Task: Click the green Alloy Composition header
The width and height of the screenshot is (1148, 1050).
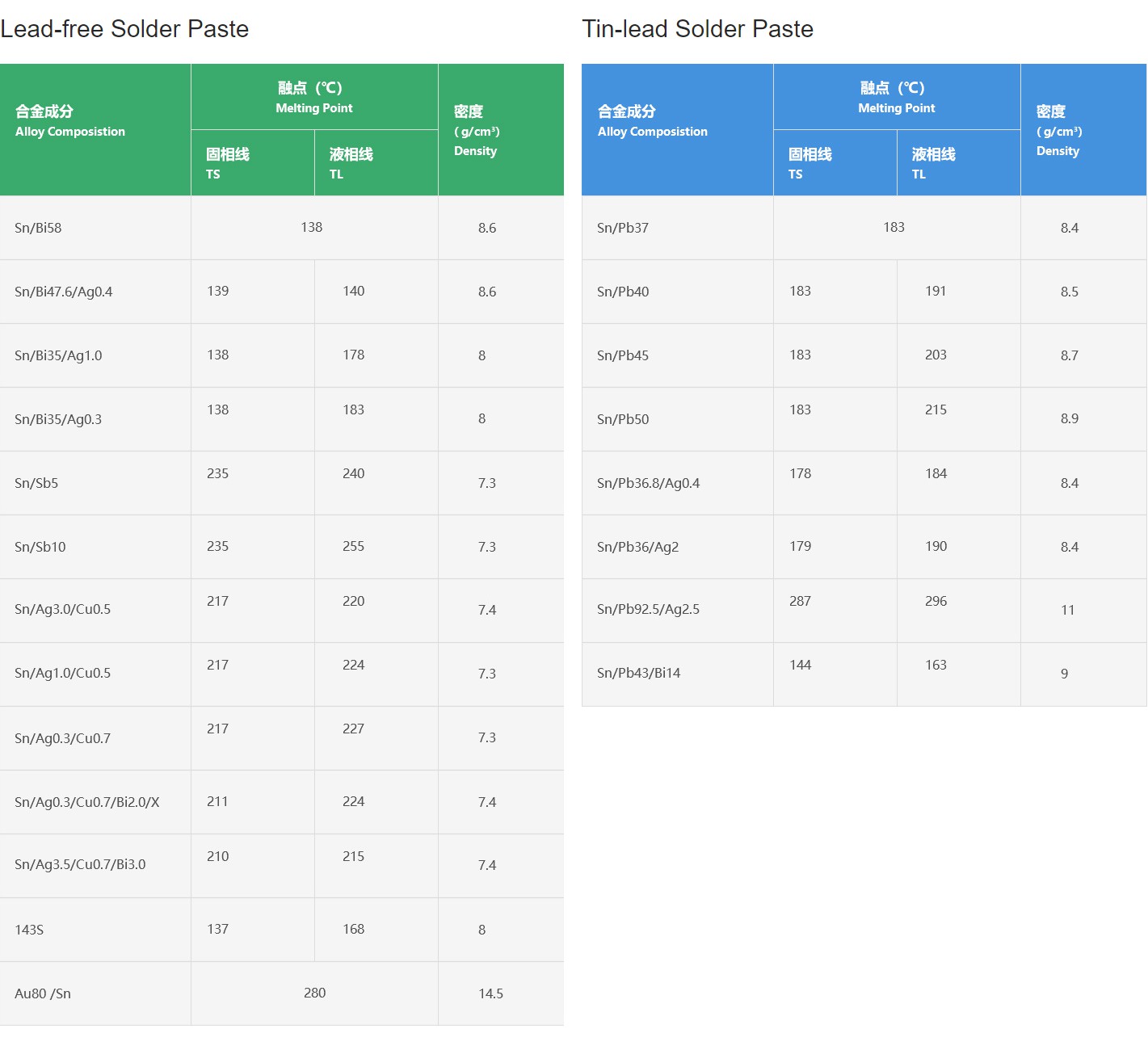Action: click(70, 121)
